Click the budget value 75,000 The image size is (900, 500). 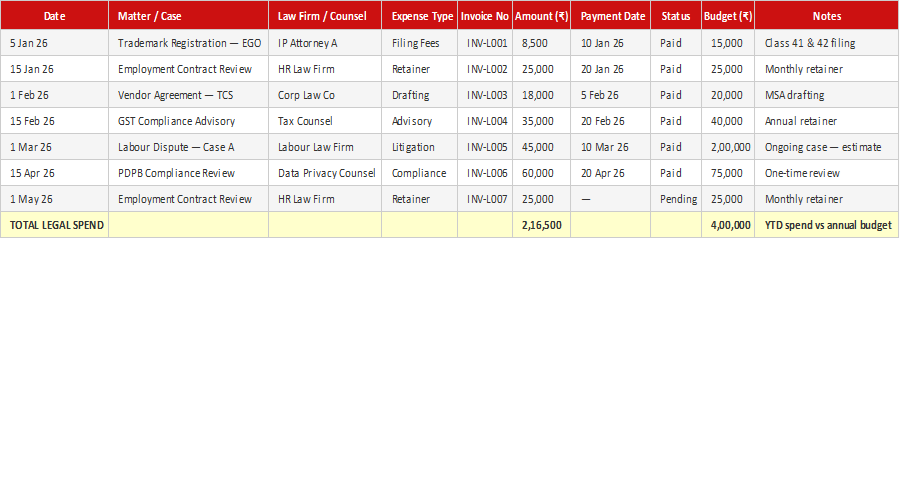pos(728,173)
